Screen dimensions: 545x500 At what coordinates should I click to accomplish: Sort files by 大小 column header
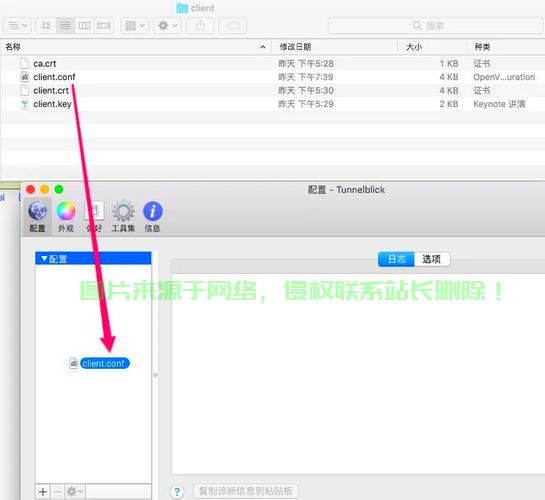click(x=432, y=47)
